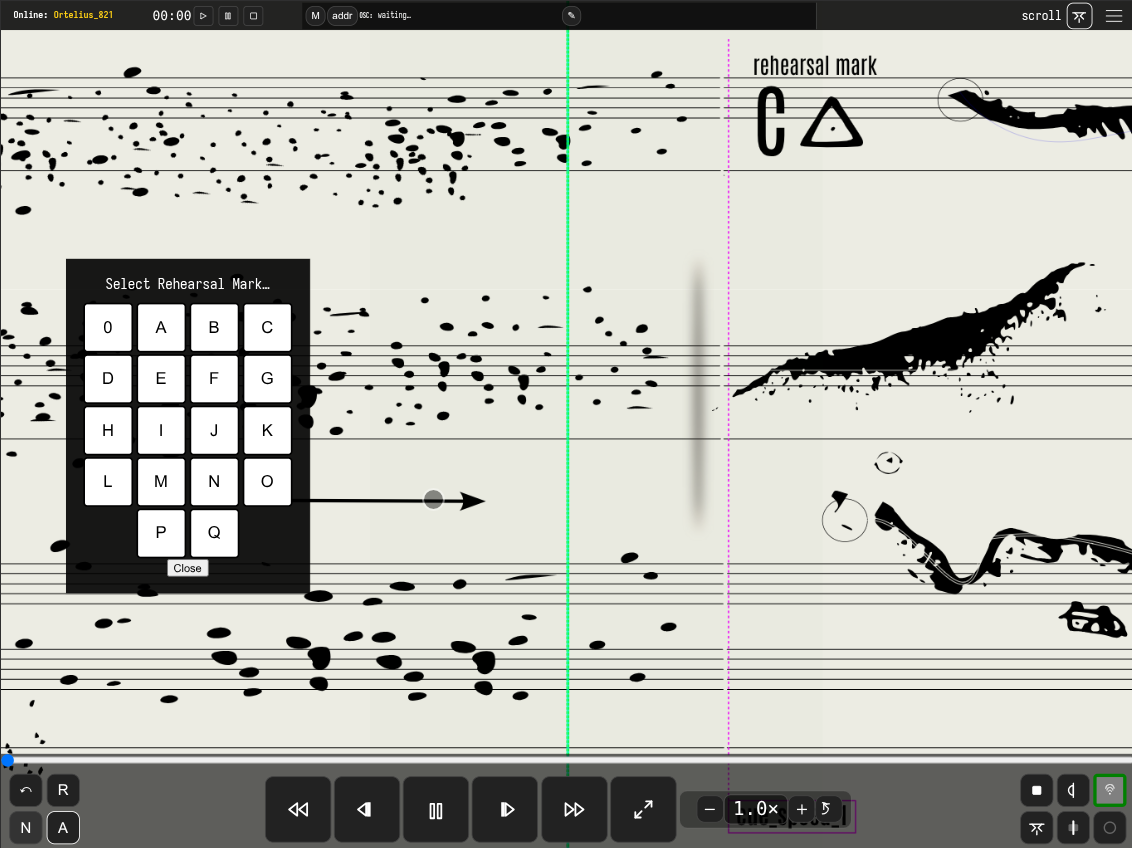
Task: Step forward with the right step button
Action: click(x=505, y=810)
